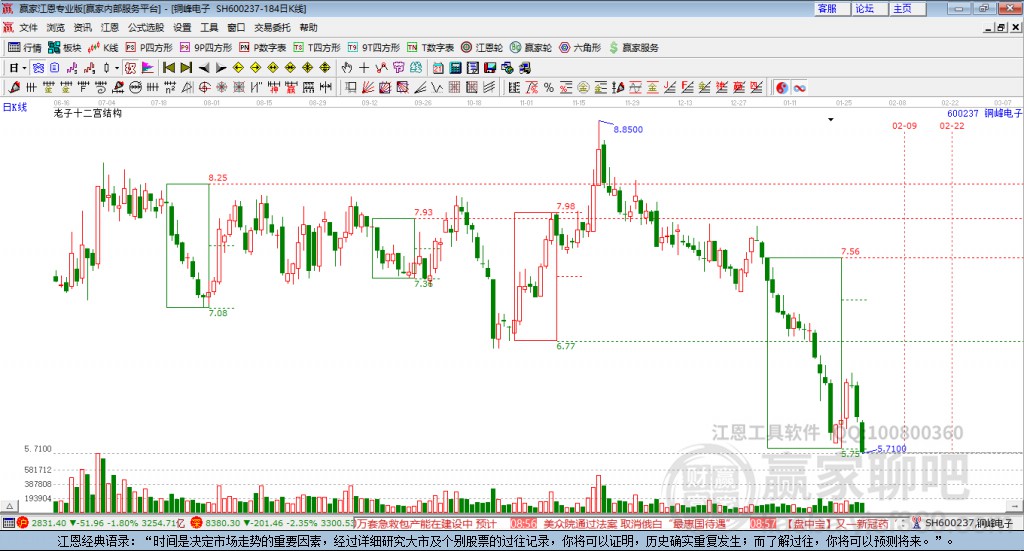
Task: Open the P四方形 square tool
Action: [x=149, y=48]
